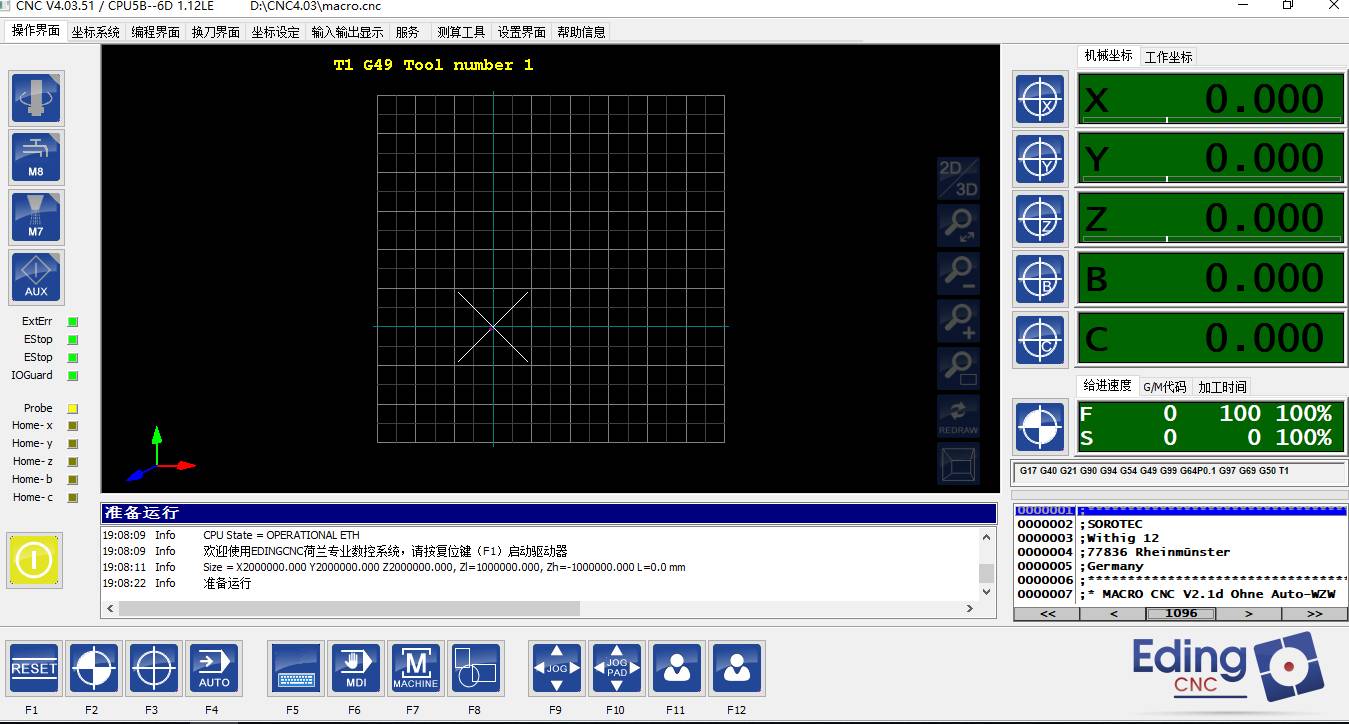This screenshot has height=724, width=1349.
Task: Switch view using the 2D/3D button
Action: pos(958,178)
